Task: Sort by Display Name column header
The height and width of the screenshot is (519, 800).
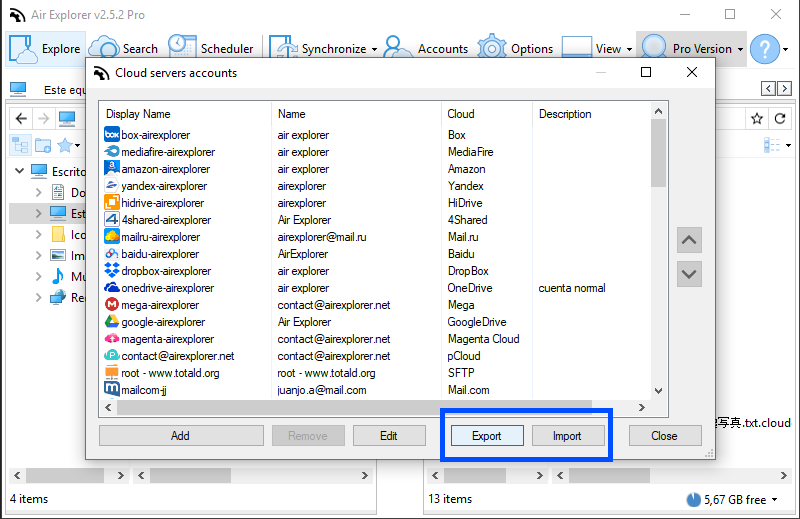Action: coord(186,114)
